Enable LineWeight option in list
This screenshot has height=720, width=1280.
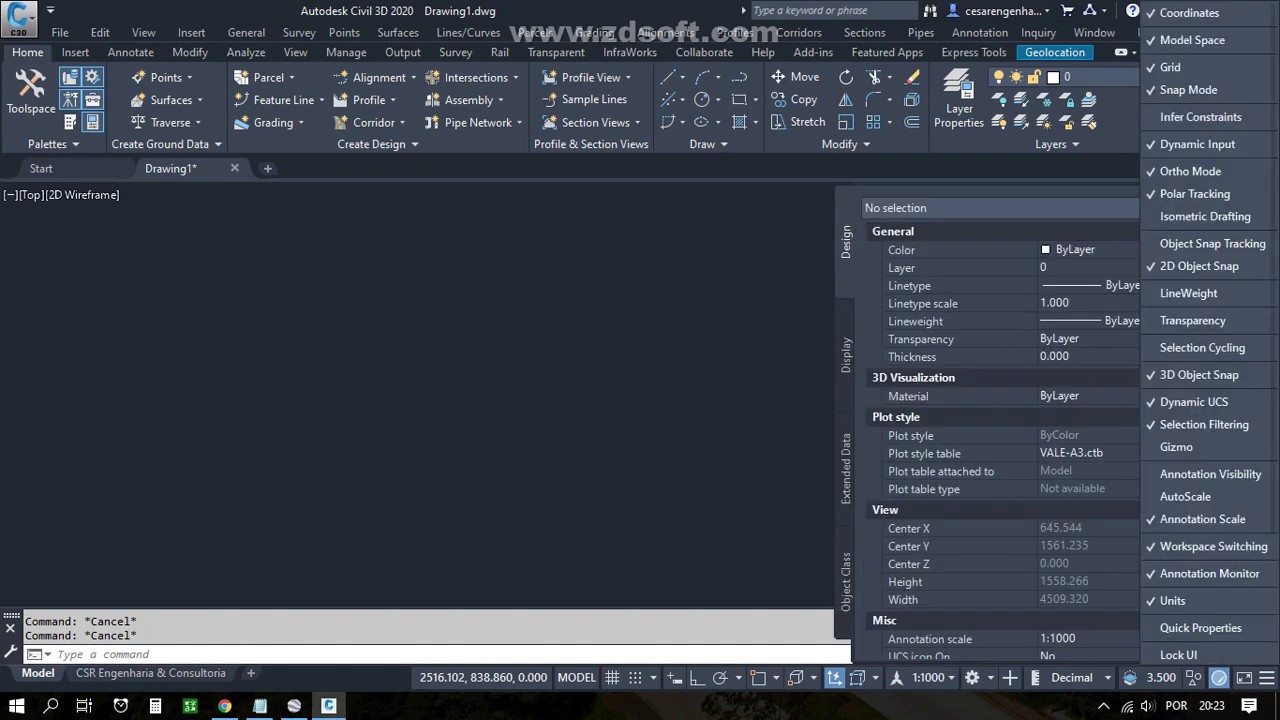pyautogui.click(x=1188, y=293)
